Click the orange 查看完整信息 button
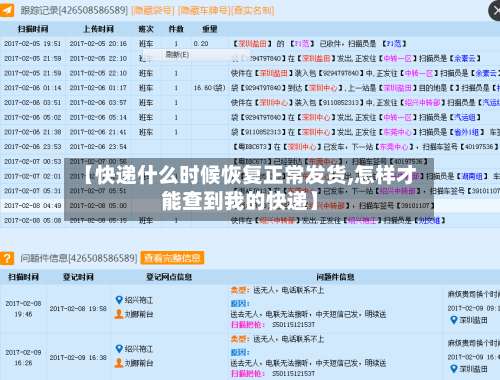Screen dimensions: 500x380 [172, 258]
